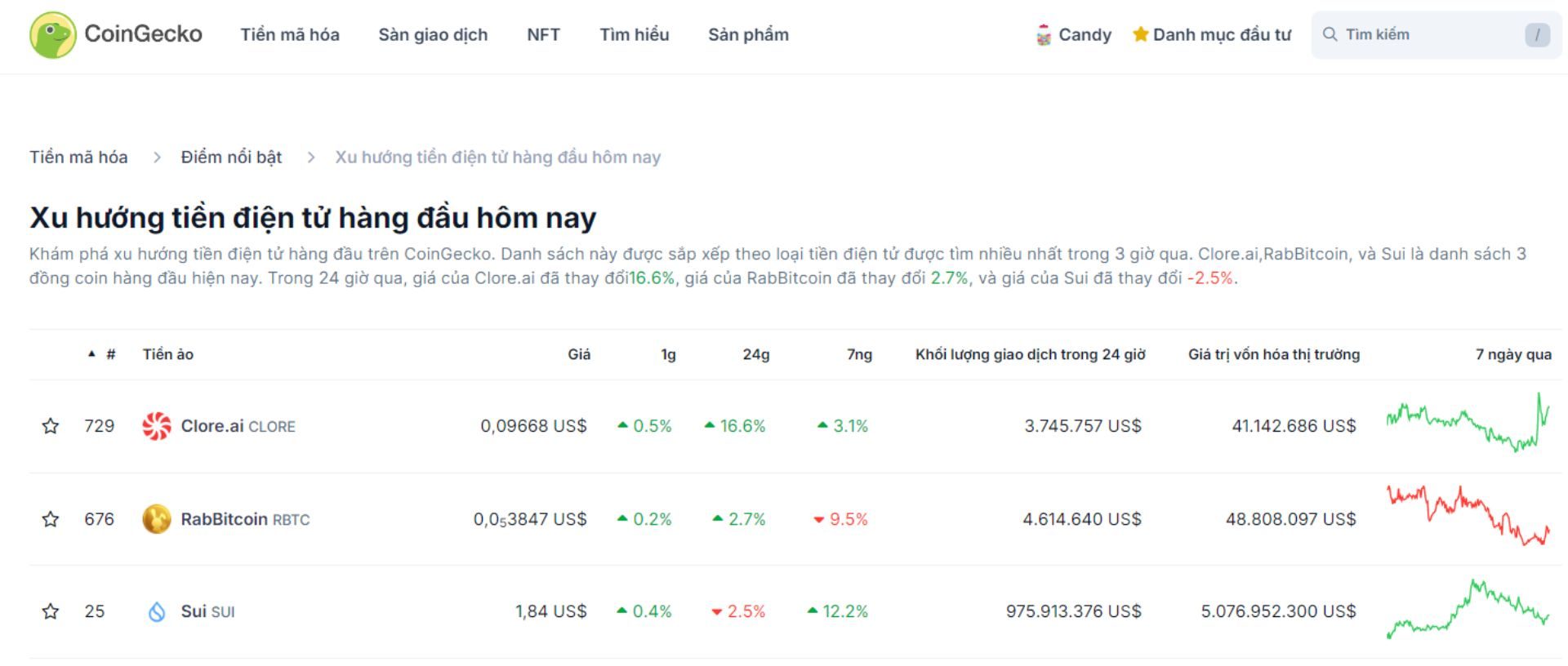Open RabBitcoin red 7-day sparkline chart
Screen dimensions: 1568x666
1468,516
